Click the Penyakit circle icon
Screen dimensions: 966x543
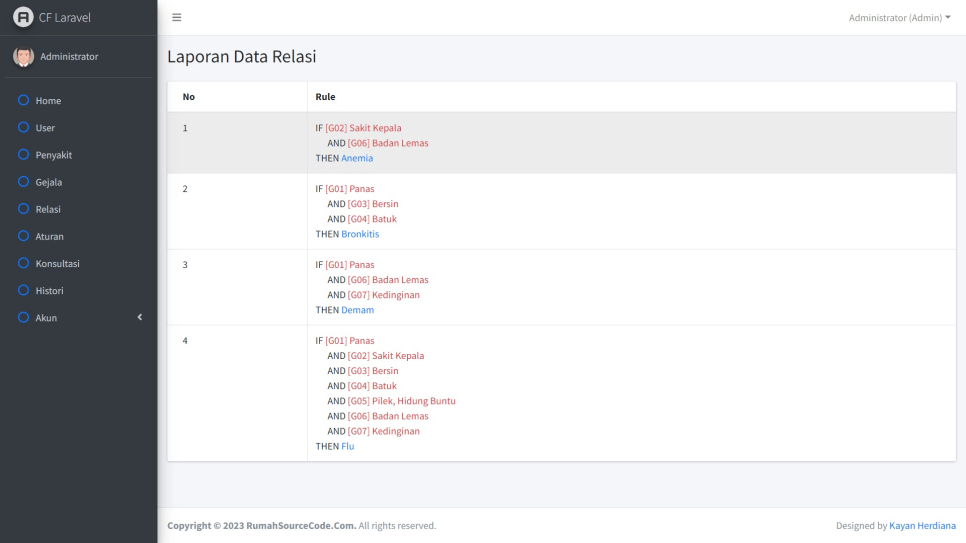click(23, 154)
